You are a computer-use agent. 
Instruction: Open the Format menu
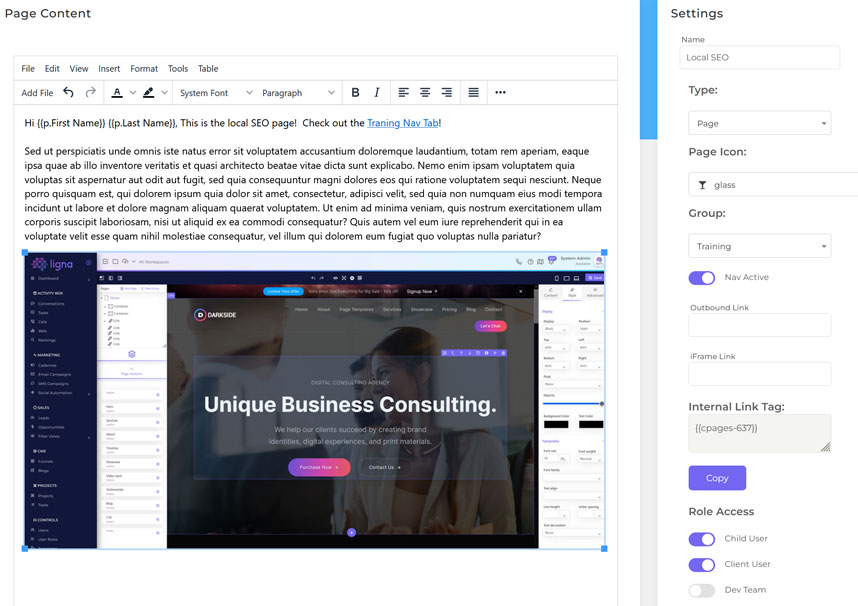144,68
